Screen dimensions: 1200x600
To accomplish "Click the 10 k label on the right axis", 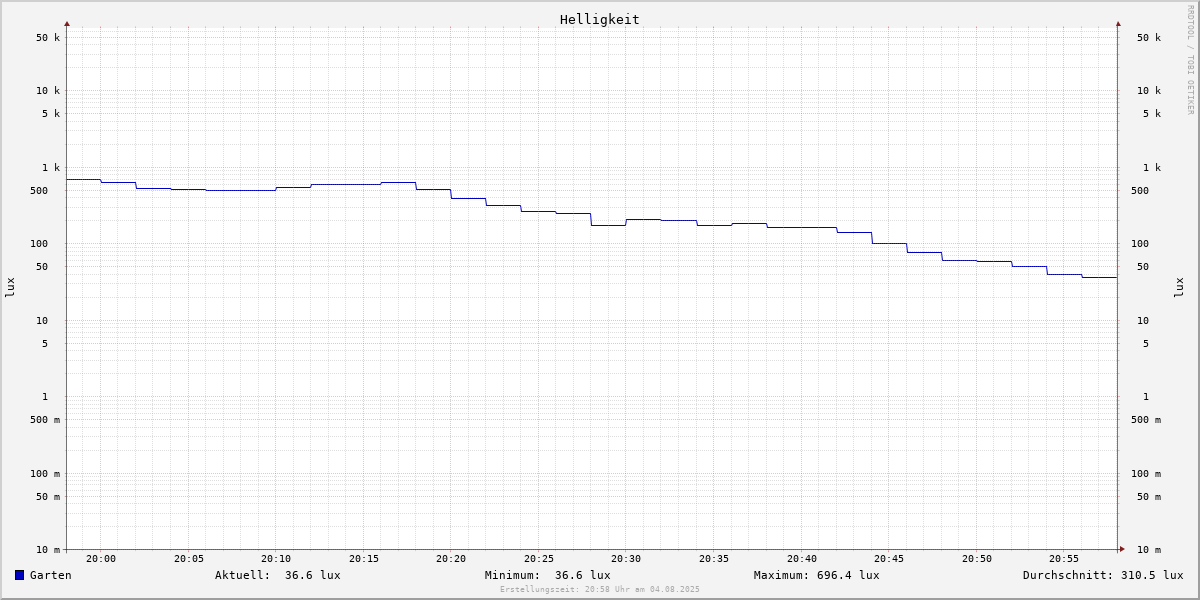I will click(1149, 91).
